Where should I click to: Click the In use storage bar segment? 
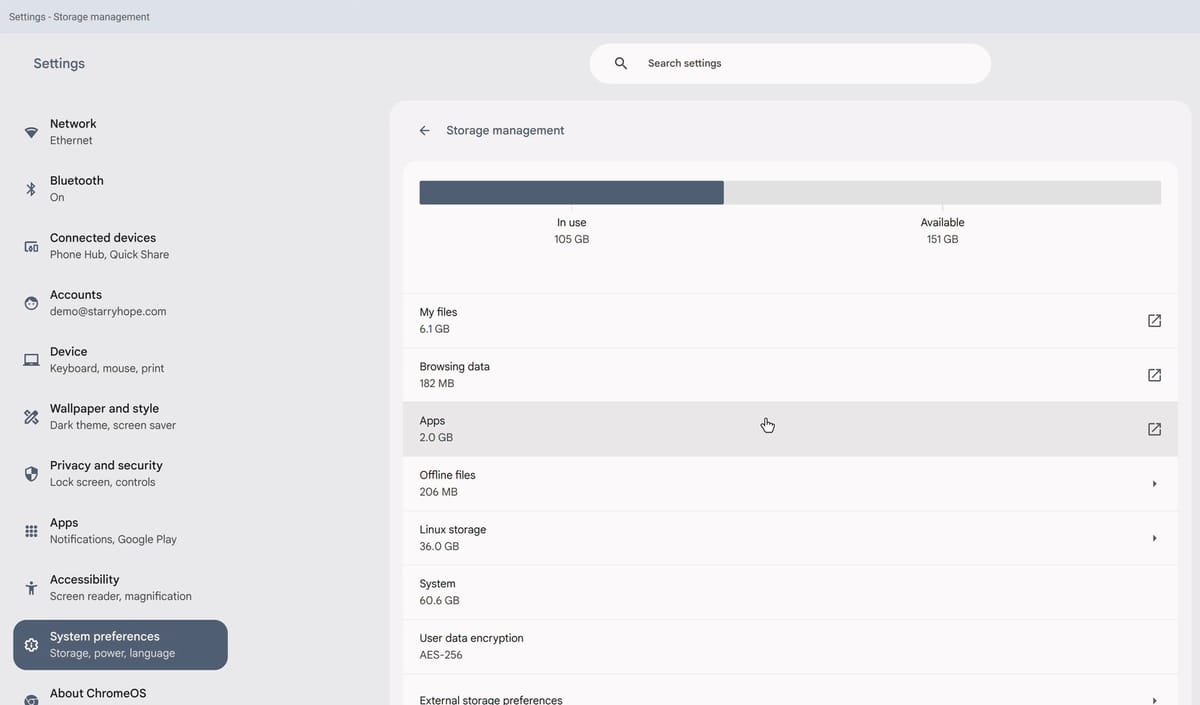571,193
